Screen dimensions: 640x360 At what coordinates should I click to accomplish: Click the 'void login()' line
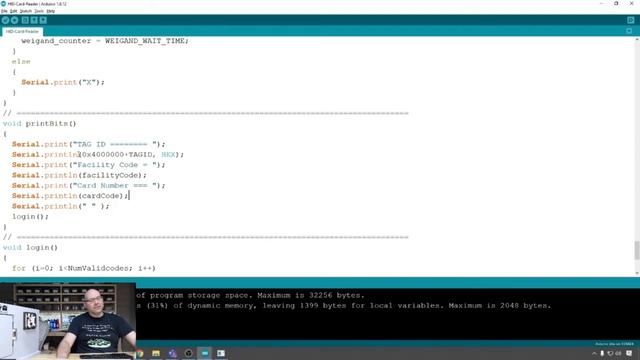30,247
